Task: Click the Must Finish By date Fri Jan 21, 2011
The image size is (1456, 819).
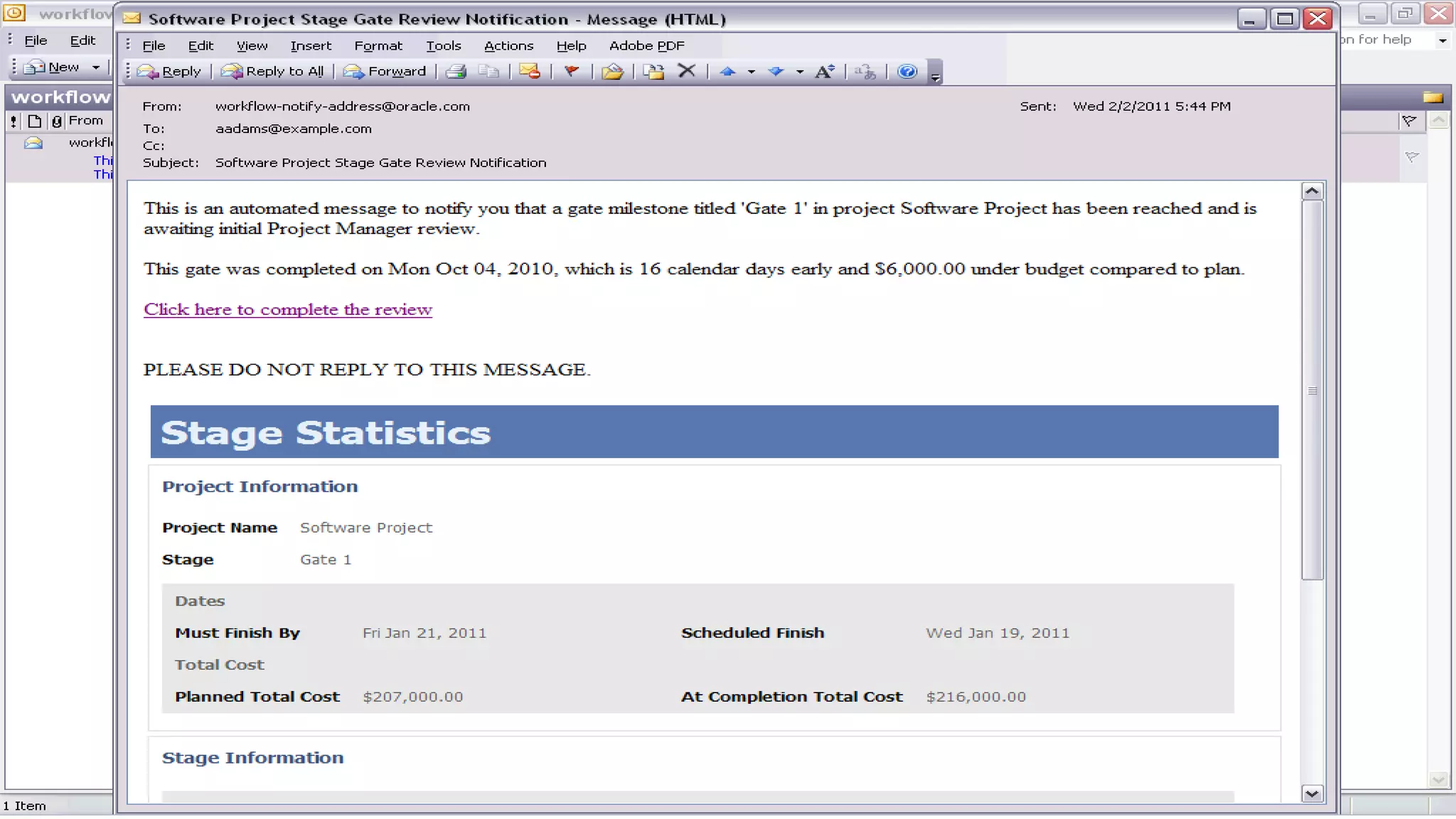Action: [x=424, y=633]
